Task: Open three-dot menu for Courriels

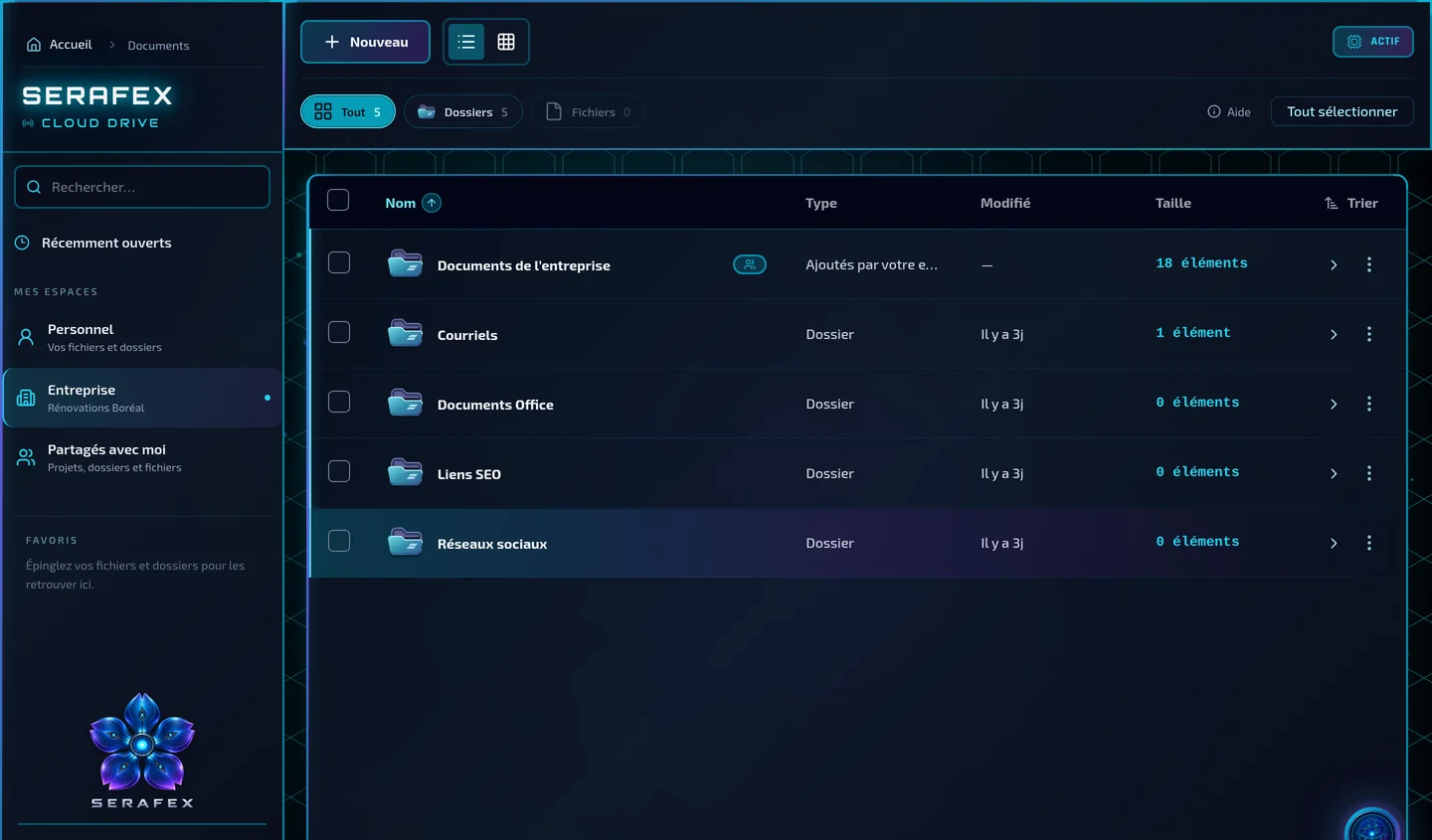Action: [1369, 334]
